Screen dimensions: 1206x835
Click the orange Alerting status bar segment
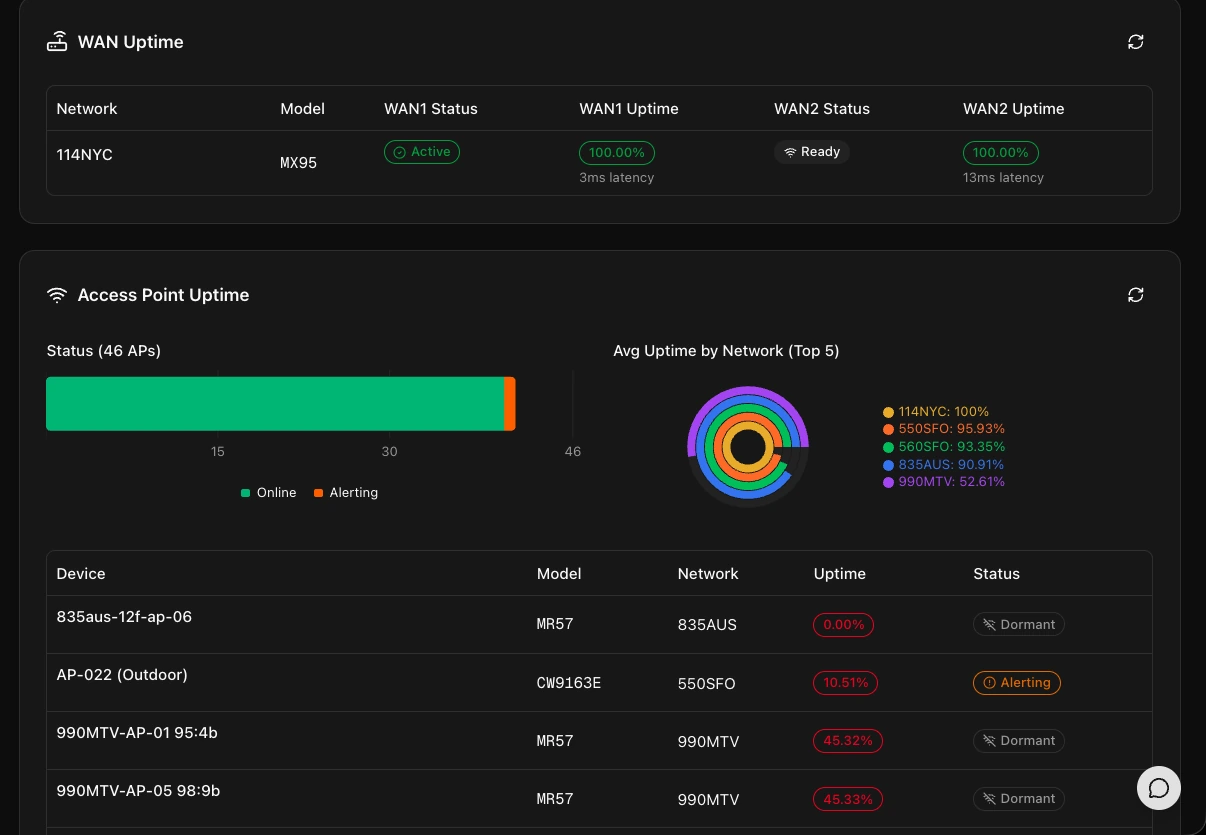pyautogui.click(x=510, y=404)
